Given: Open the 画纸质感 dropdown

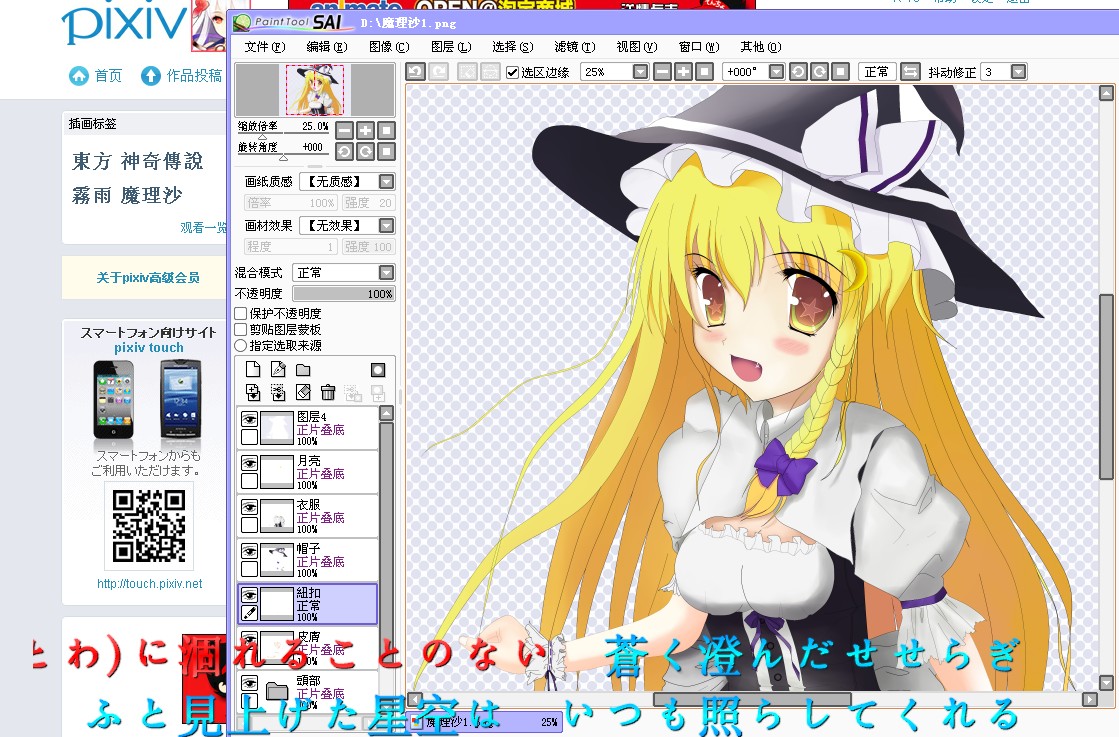Looking at the screenshot, I should [386, 182].
